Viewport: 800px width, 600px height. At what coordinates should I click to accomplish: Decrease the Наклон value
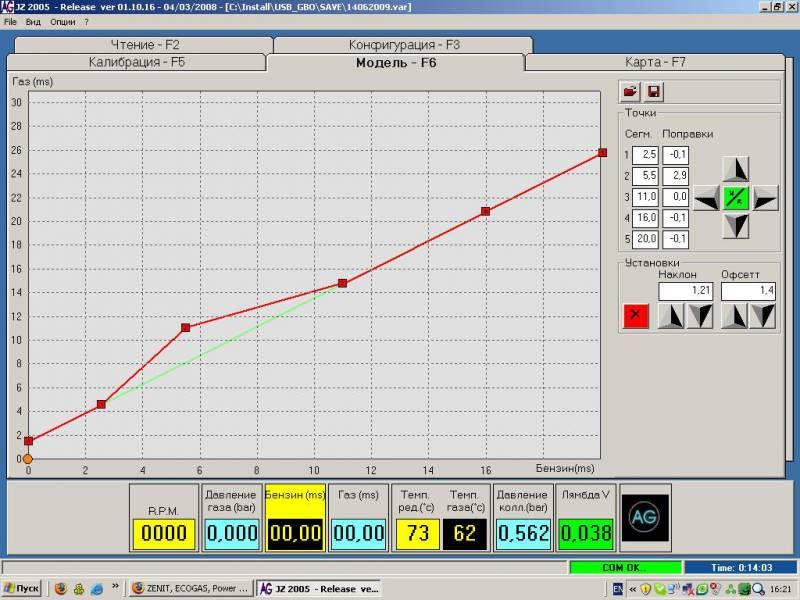(700, 317)
